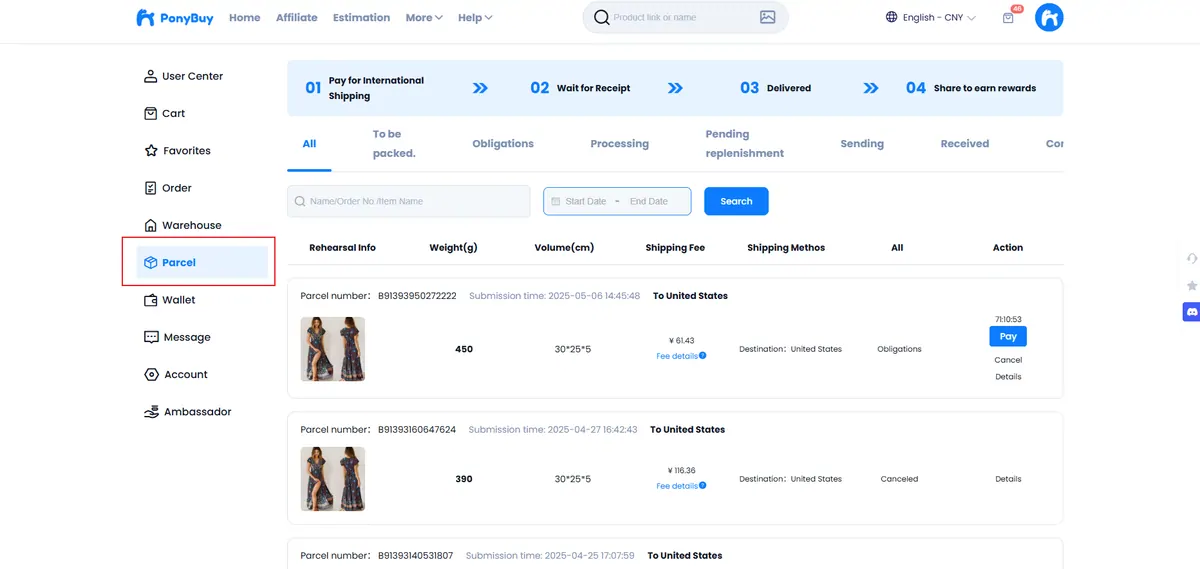This screenshot has height=569, width=1200.
Task: Click the floating star favorites icon
Action: pyautogui.click(x=1192, y=286)
